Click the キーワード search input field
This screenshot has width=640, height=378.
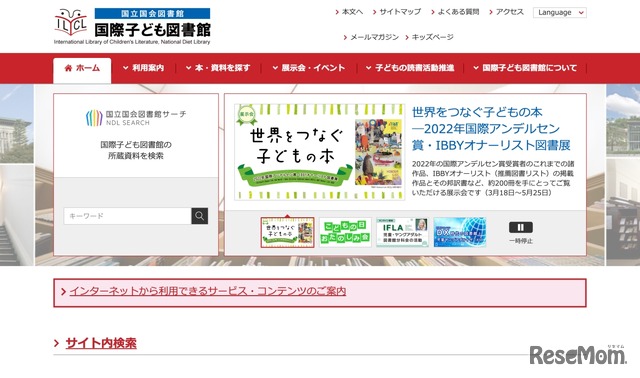[x=127, y=216]
